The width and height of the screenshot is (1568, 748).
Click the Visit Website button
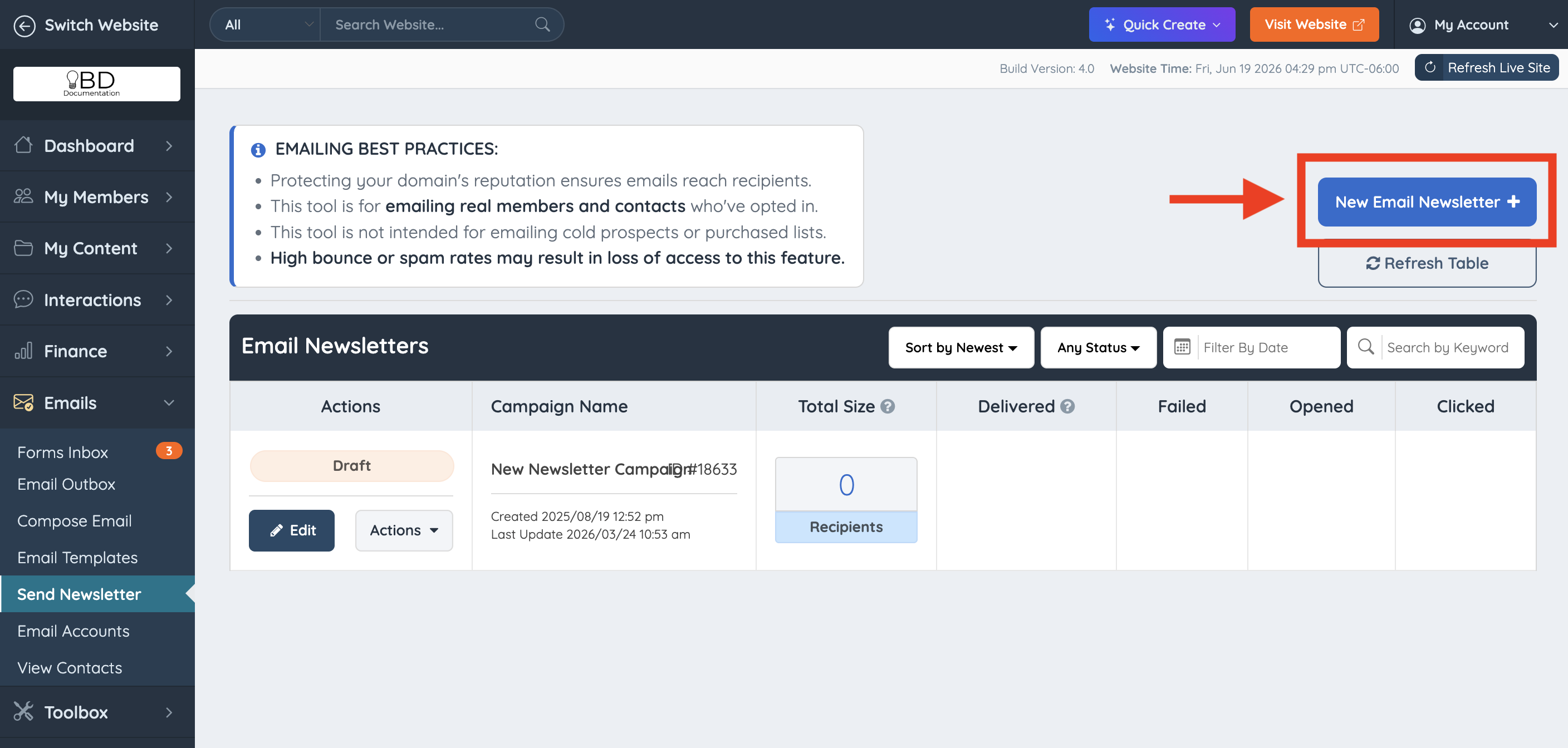click(1314, 24)
